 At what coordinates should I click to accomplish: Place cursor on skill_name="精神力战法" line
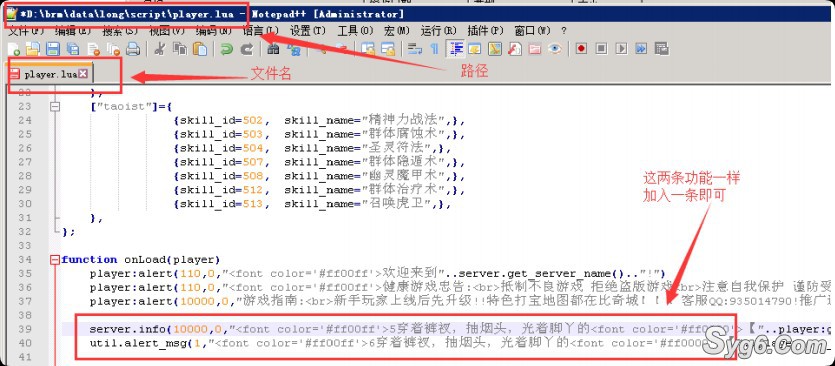(x=320, y=120)
